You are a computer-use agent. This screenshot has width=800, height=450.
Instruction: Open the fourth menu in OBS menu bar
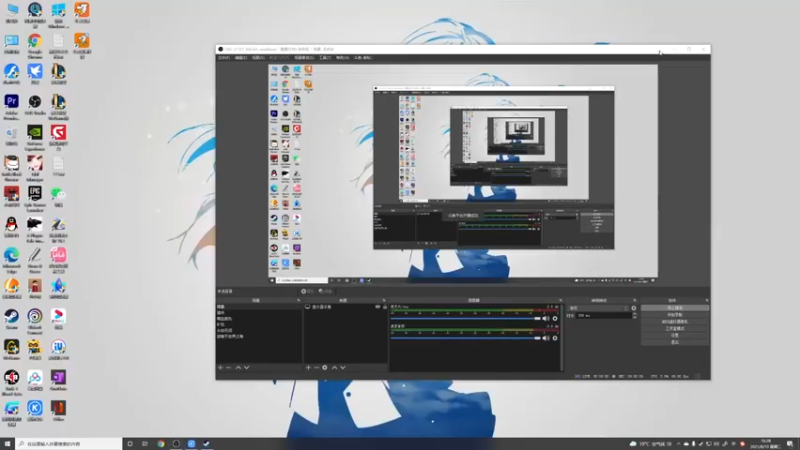click(279, 58)
